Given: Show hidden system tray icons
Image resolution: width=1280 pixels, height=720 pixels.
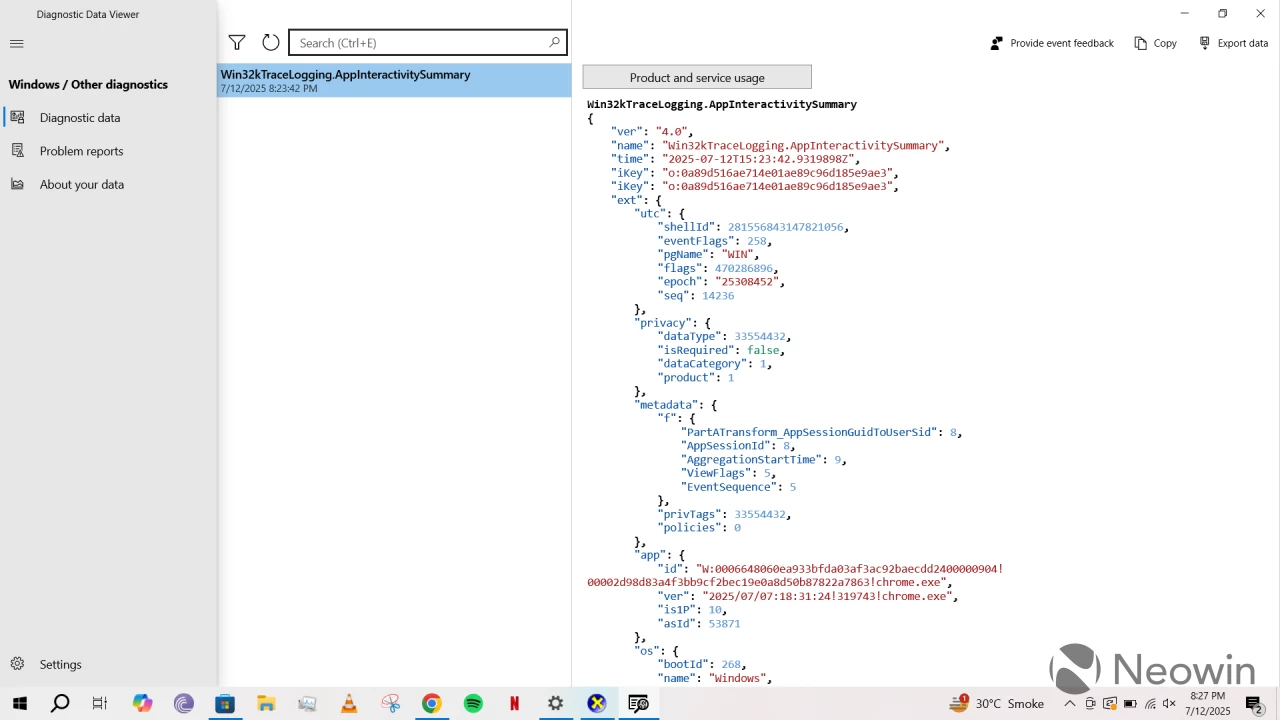Looking at the screenshot, I should (x=1070, y=703).
